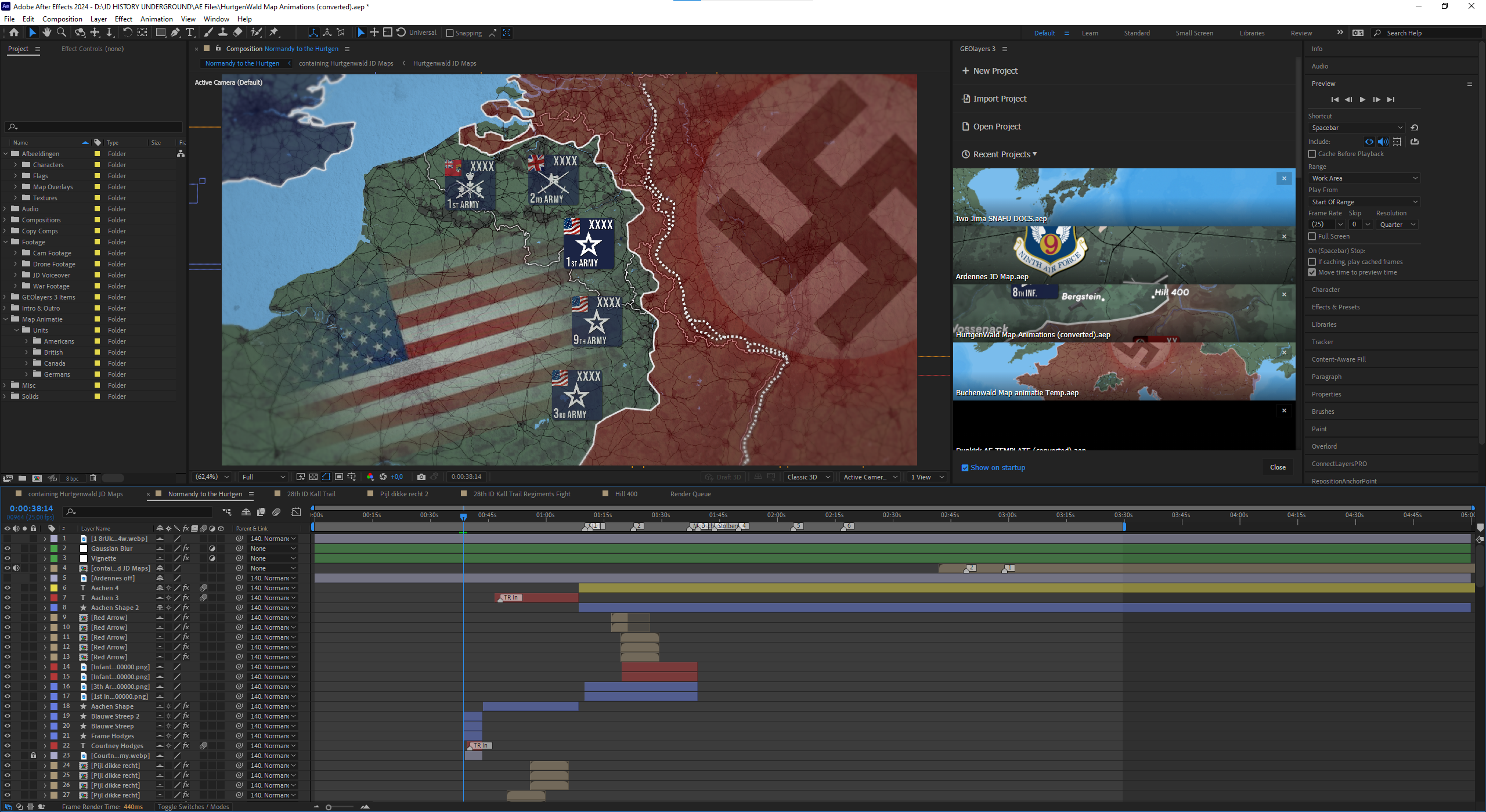Image resolution: width=1486 pixels, height=812 pixels.
Task: Click the Reset Exposure icon in viewer
Action: click(383, 477)
